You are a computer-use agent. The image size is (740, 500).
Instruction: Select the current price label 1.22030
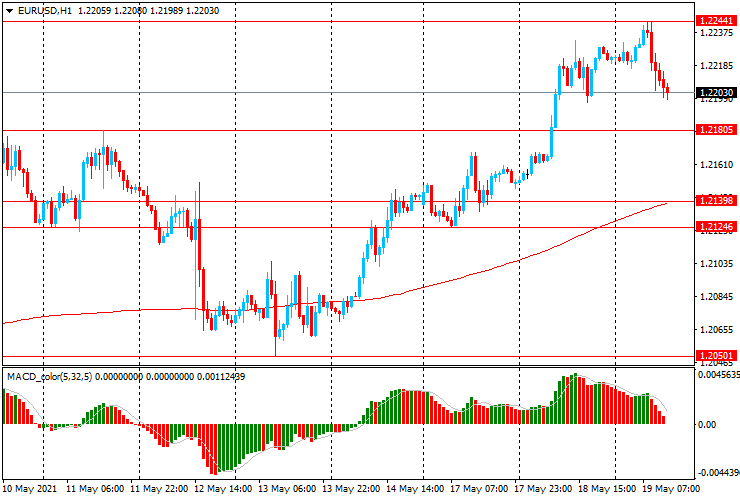[716, 93]
